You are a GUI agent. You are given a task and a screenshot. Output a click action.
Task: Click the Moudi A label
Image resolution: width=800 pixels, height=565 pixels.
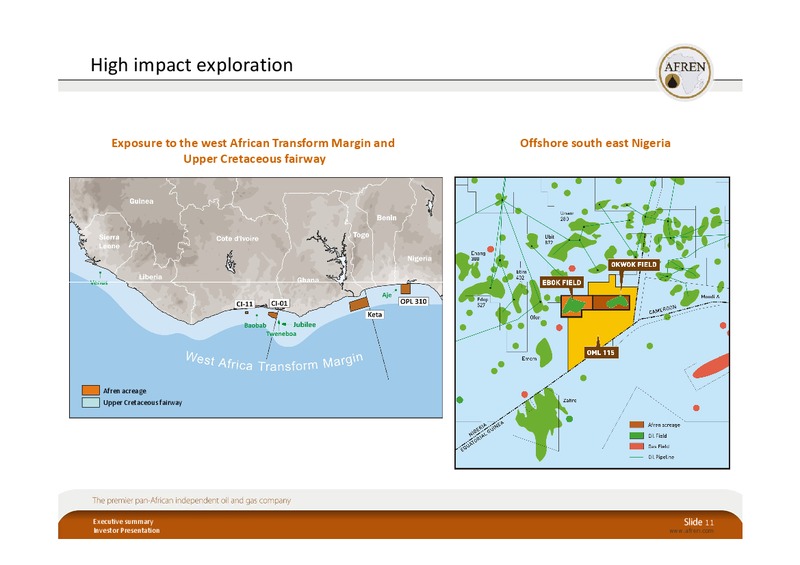click(x=710, y=297)
